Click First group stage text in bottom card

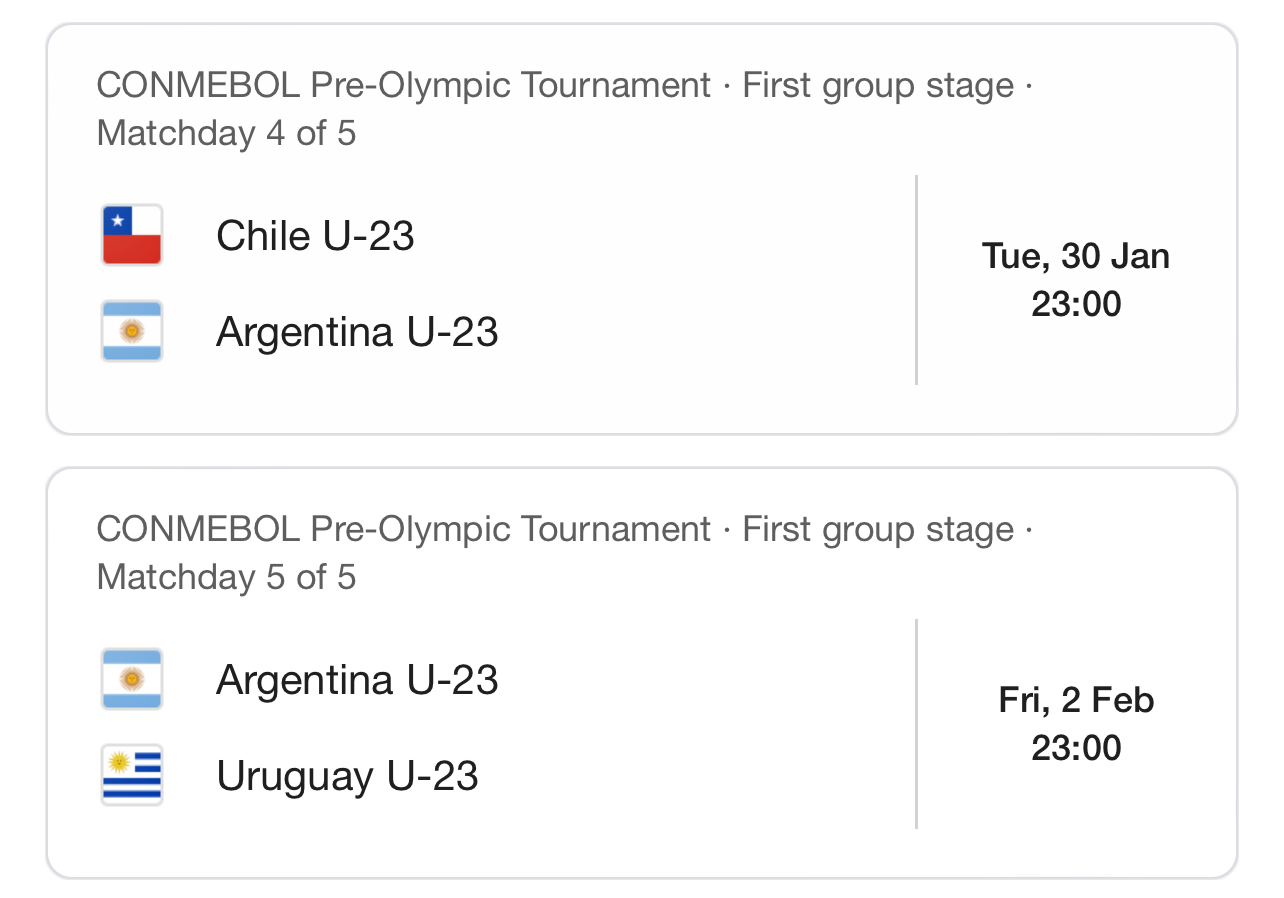(878, 529)
